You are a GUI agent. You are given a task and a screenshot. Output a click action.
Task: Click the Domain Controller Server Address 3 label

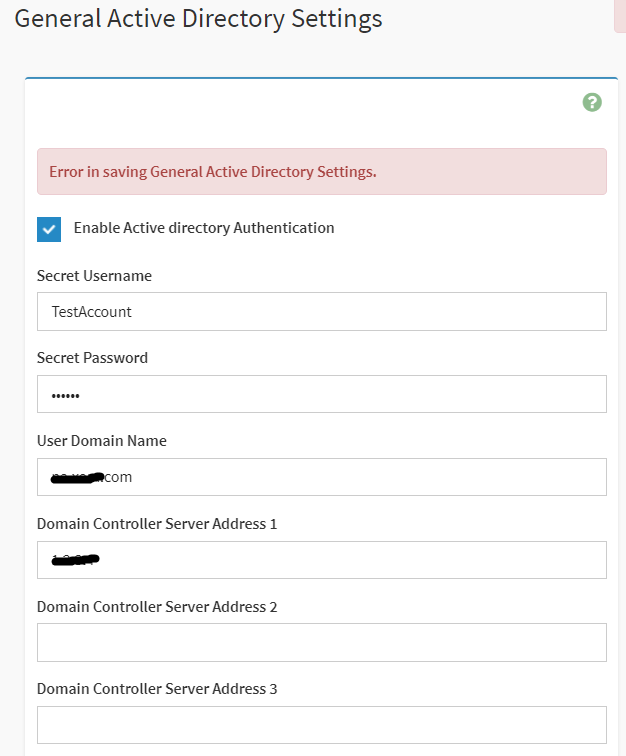click(157, 689)
